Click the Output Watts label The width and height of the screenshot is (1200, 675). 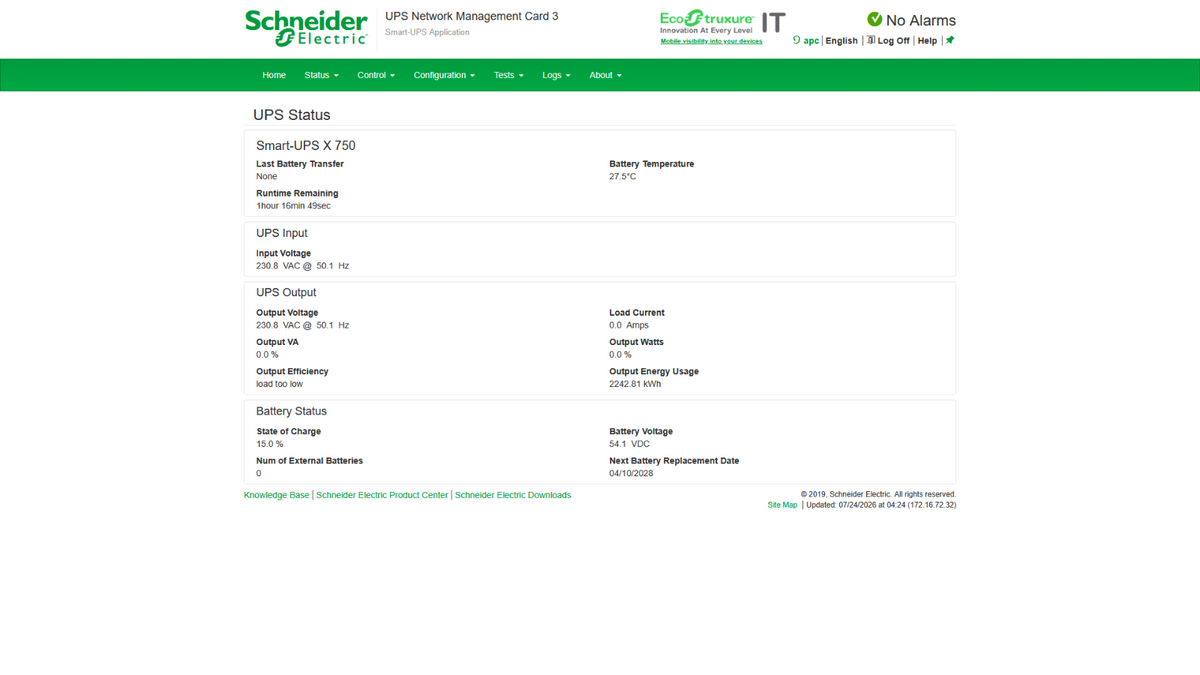point(636,342)
